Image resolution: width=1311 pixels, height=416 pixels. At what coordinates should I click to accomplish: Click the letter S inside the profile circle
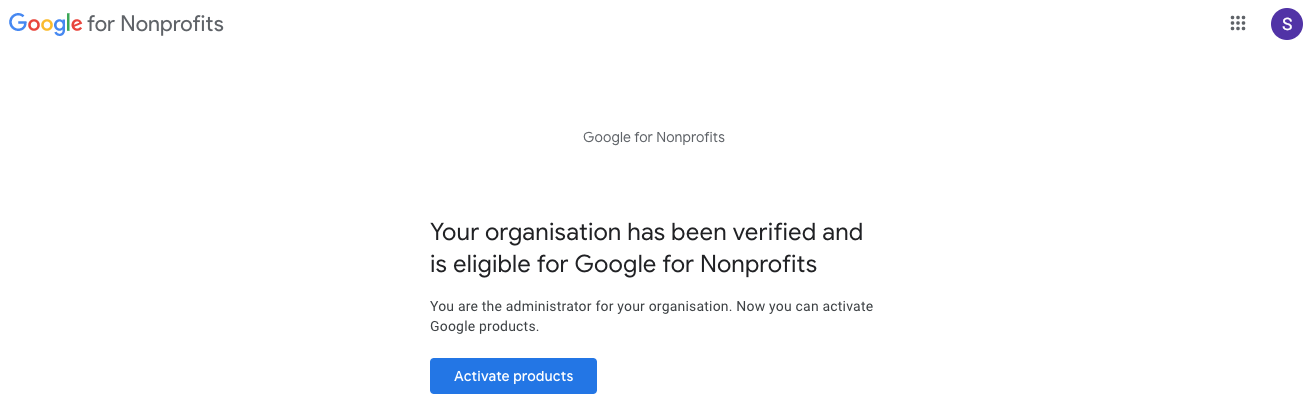[x=1287, y=24]
